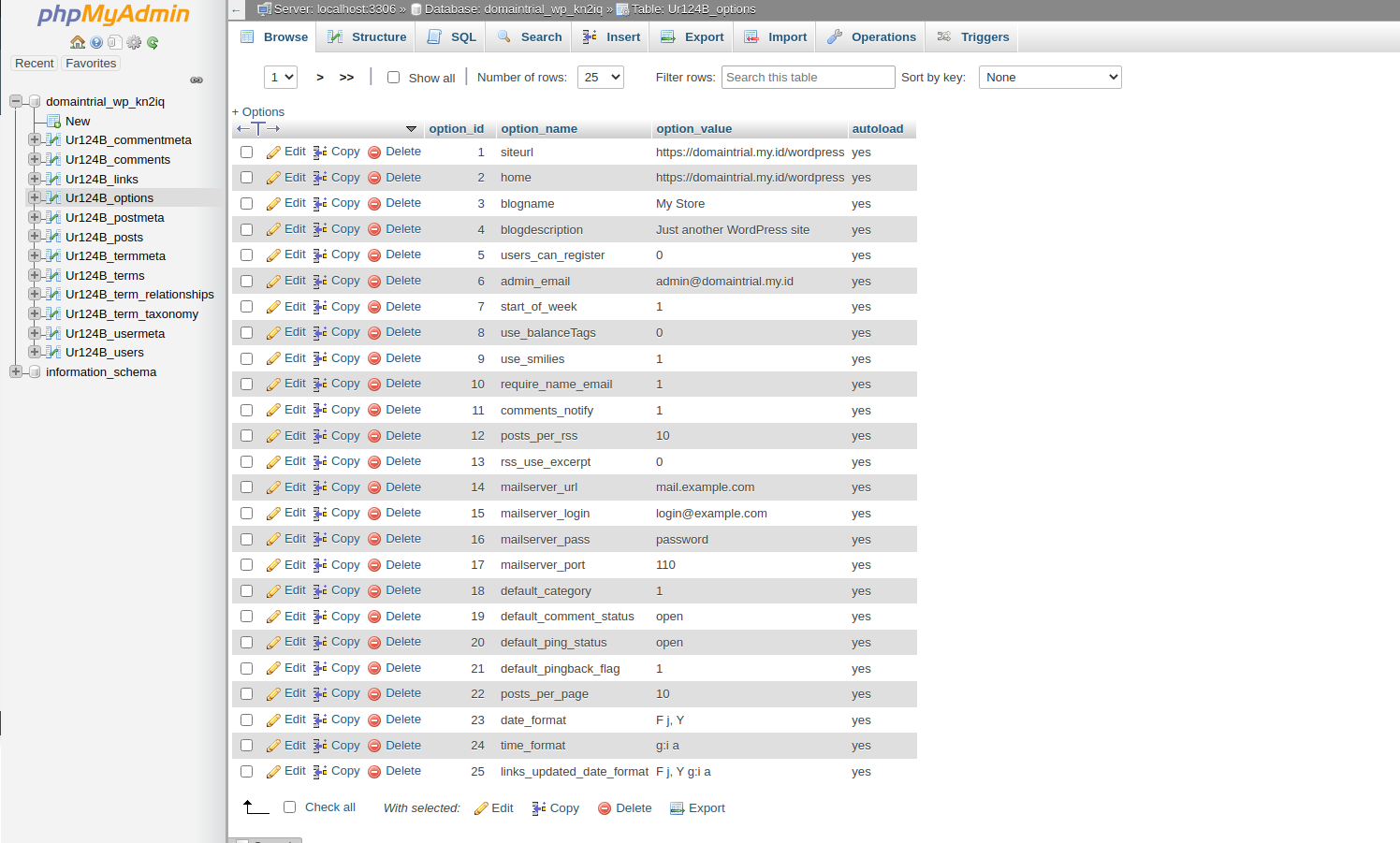Check the Check all checkbox below the table
This screenshot has height=843, width=1400.
click(x=290, y=807)
